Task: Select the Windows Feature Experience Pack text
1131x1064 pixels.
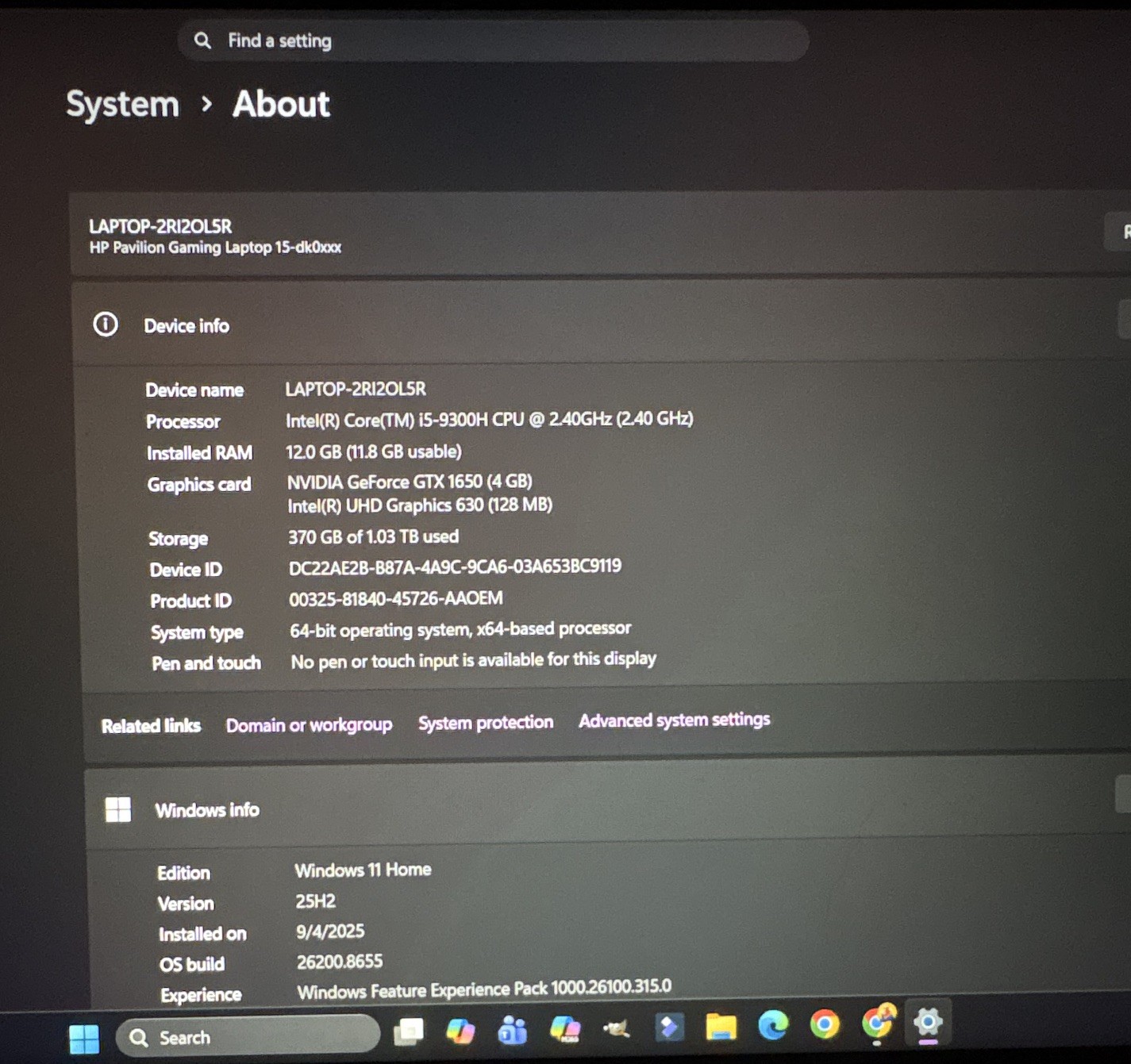Action: 484,989
